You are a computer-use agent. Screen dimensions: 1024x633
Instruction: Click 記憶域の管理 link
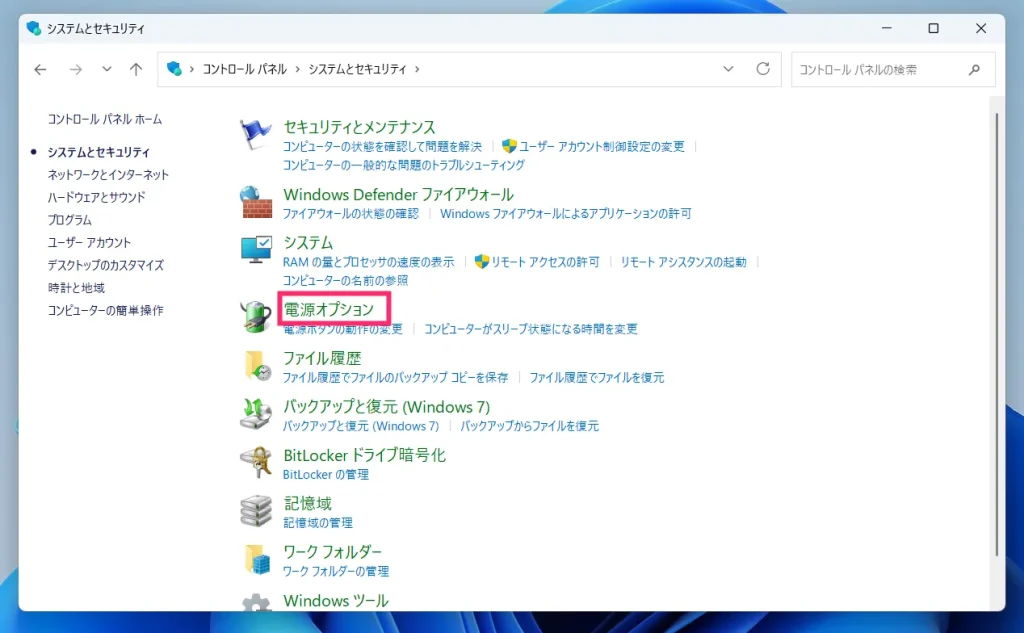317,523
